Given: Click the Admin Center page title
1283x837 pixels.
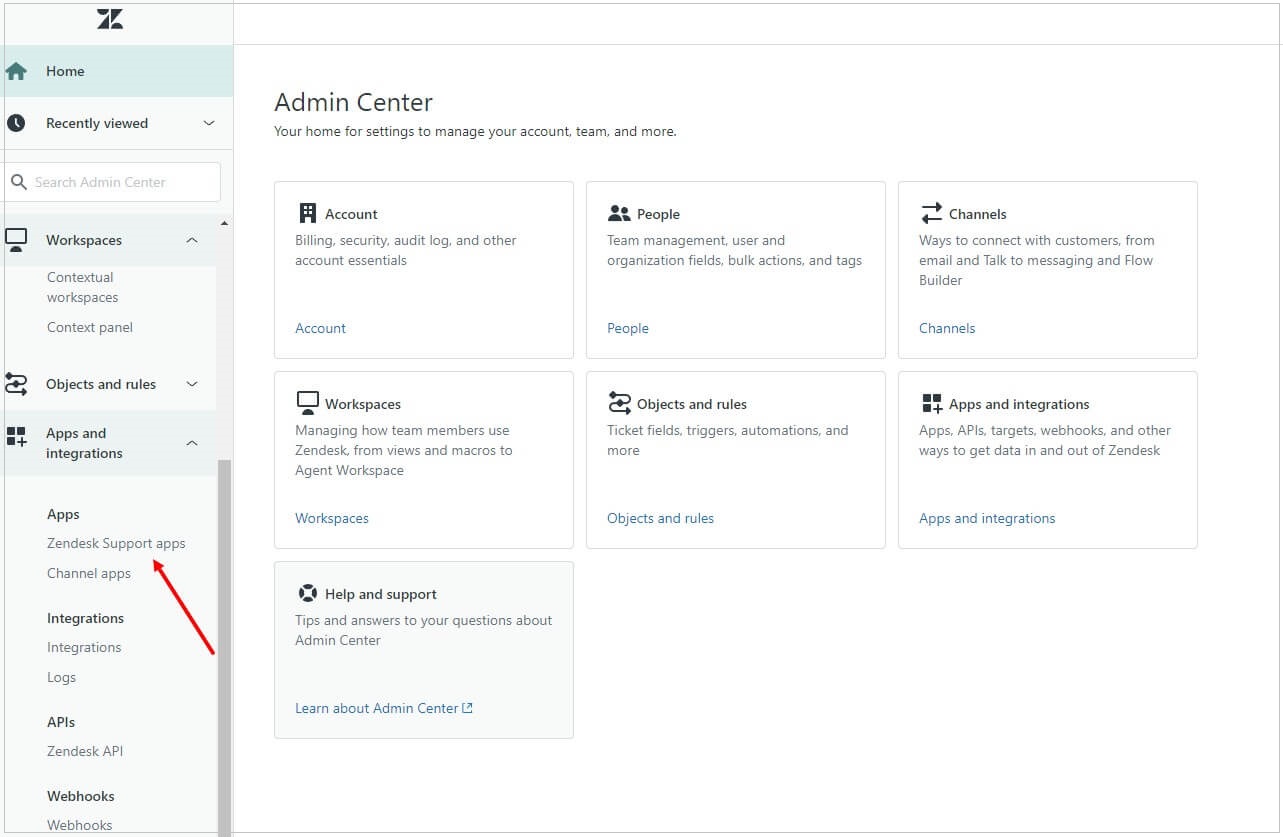Looking at the screenshot, I should click(353, 102).
